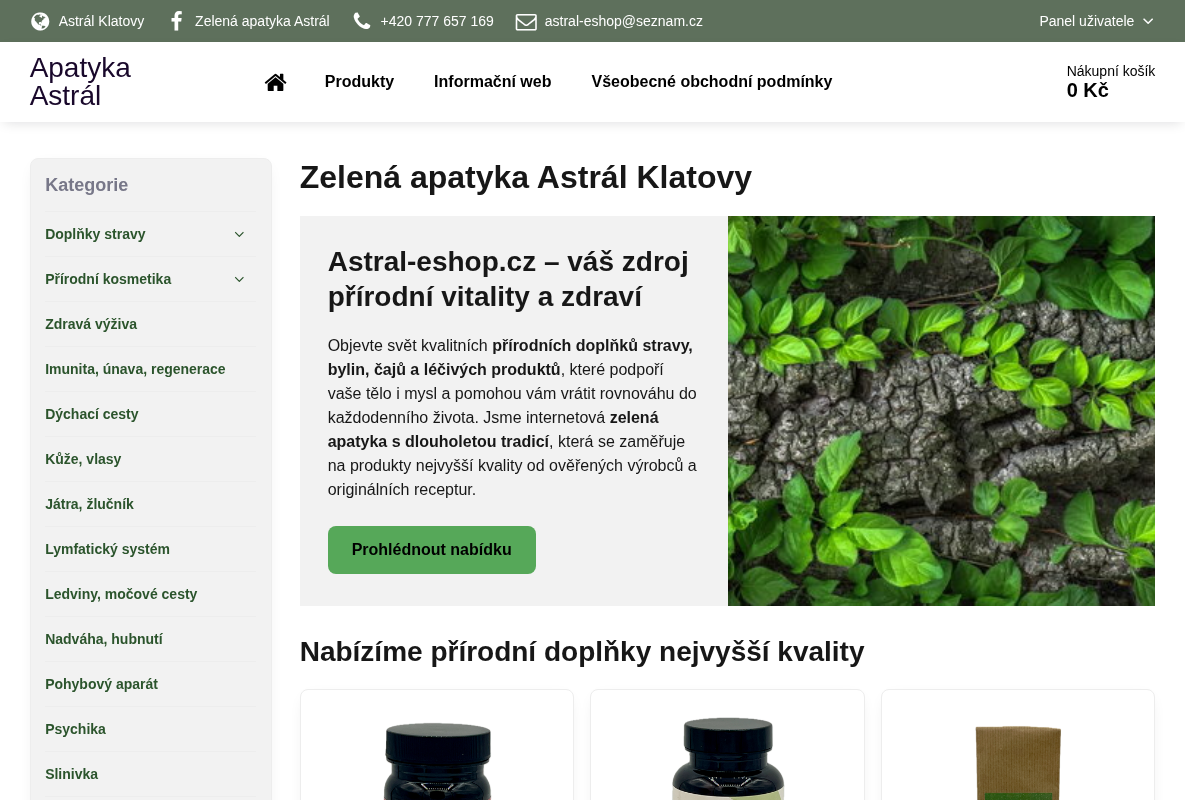Click the Facebook icon in top bar
Viewport: 1200px width, 800px height.
[x=177, y=21]
